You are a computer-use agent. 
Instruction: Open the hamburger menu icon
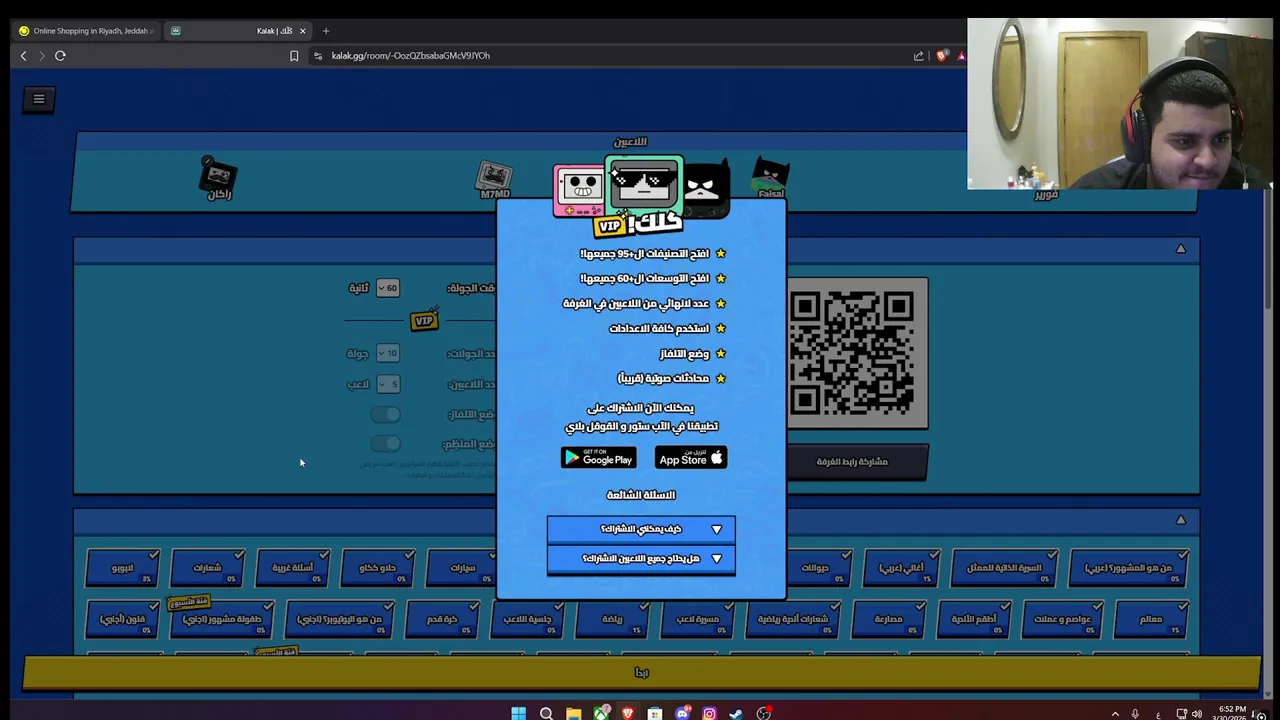39,98
